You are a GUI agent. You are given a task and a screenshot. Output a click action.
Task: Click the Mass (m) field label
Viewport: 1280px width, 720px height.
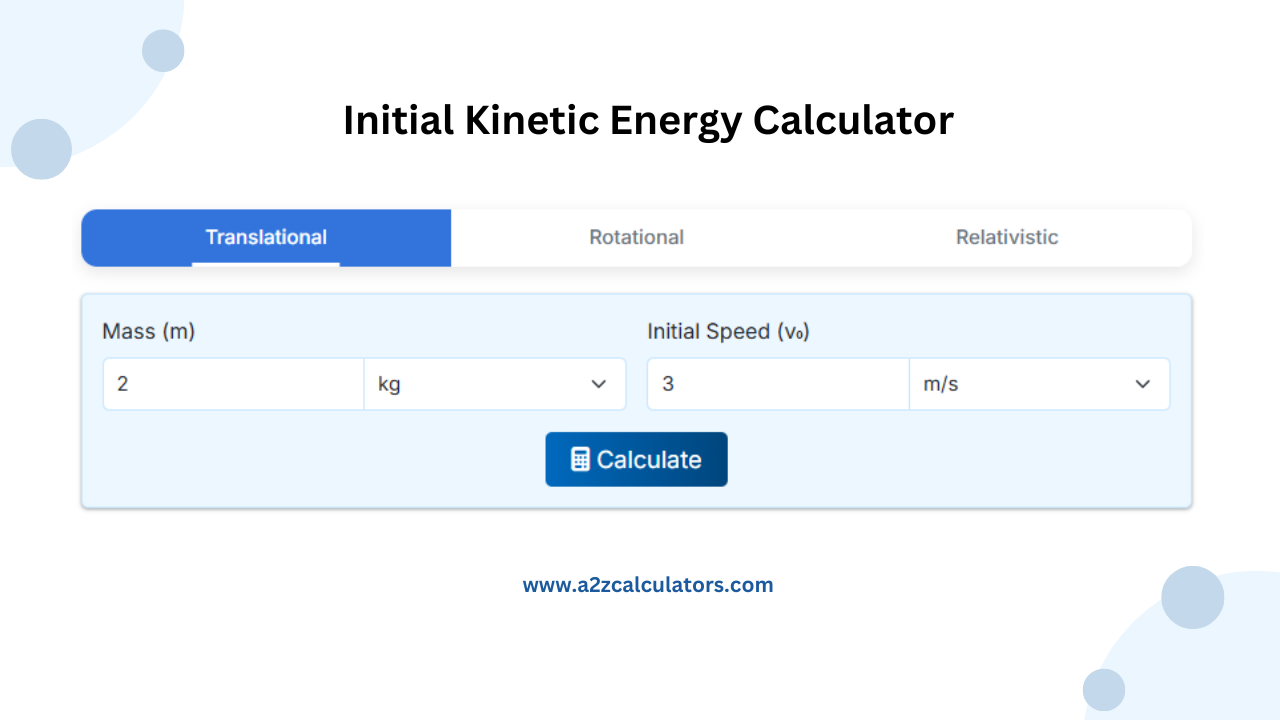(x=148, y=331)
